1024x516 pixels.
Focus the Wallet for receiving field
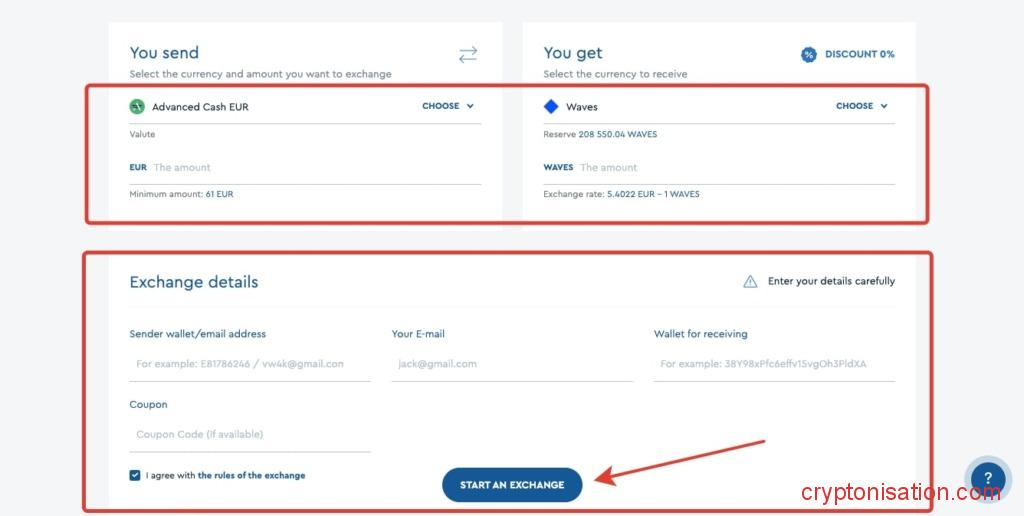click(x=774, y=364)
